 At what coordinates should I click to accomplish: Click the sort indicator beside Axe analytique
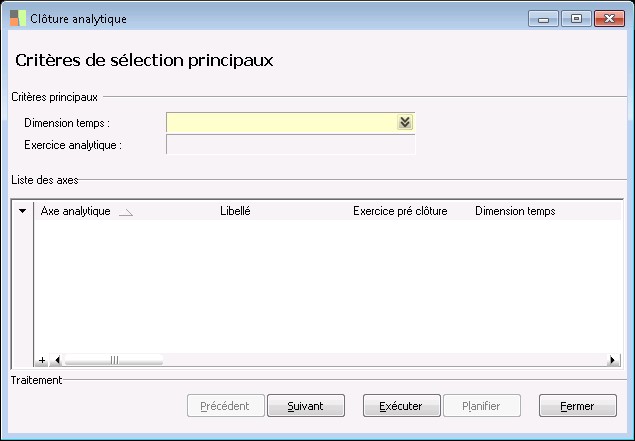coord(125,213)
